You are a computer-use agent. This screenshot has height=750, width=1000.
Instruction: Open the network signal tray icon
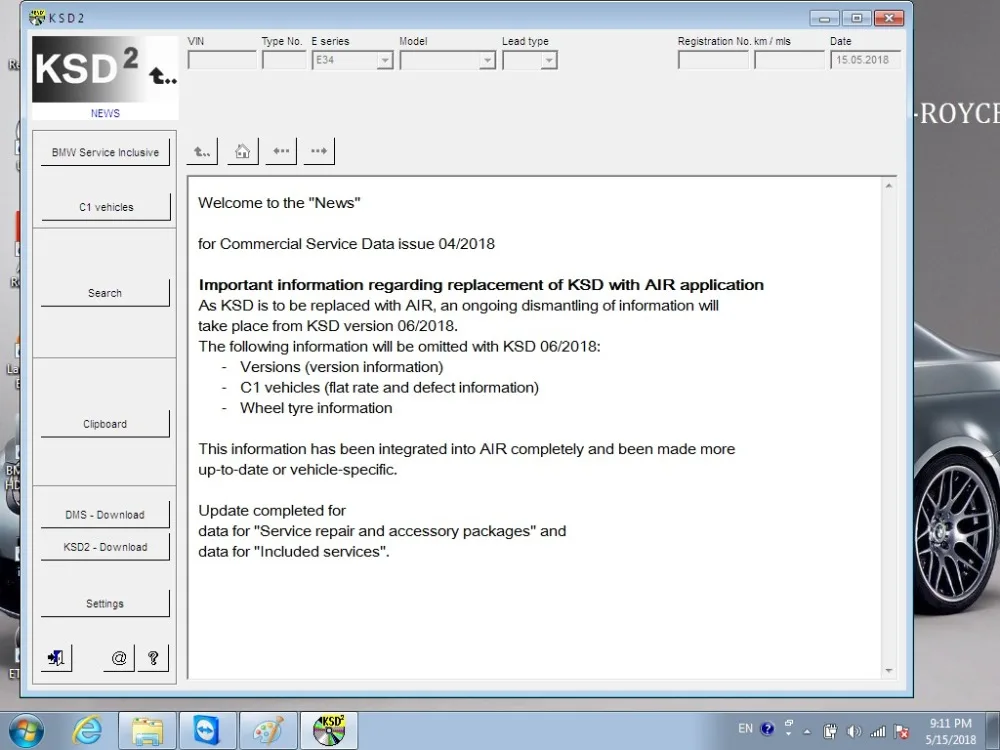pyautogui.click(x=878, y=732)
